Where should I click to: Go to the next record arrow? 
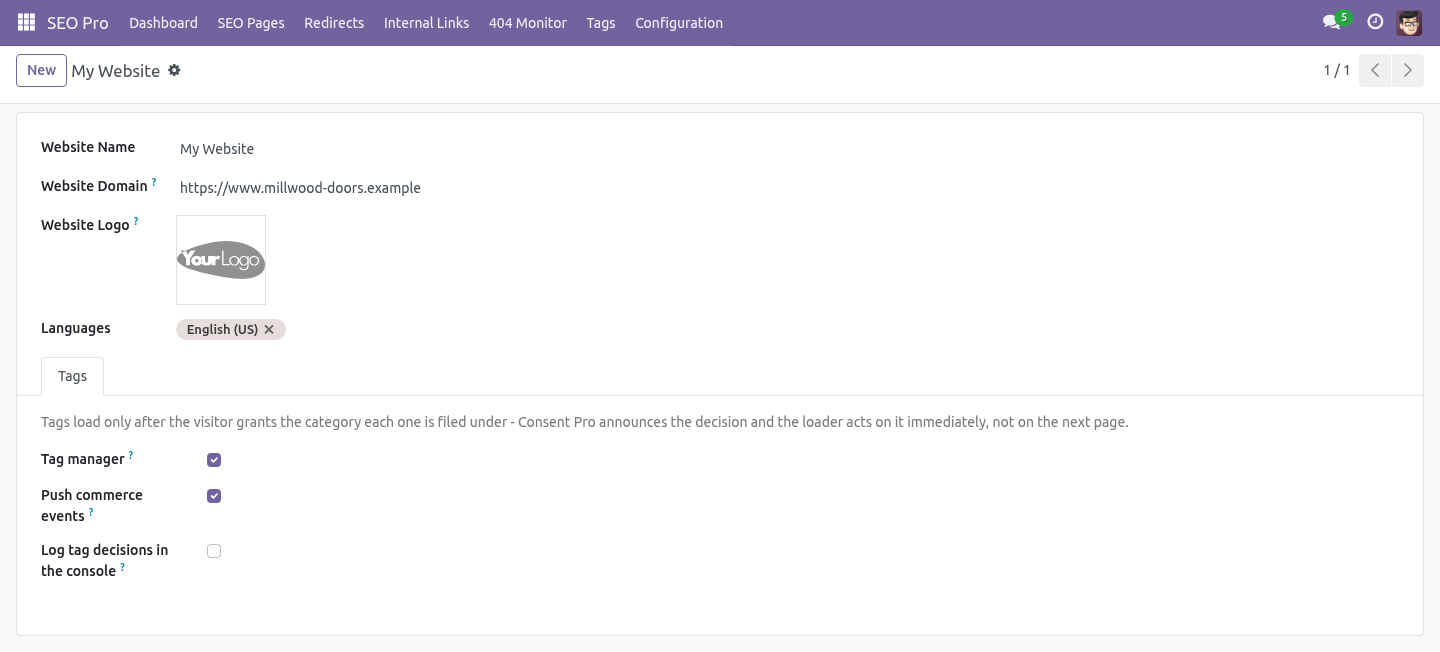[x=1407, y=70]
